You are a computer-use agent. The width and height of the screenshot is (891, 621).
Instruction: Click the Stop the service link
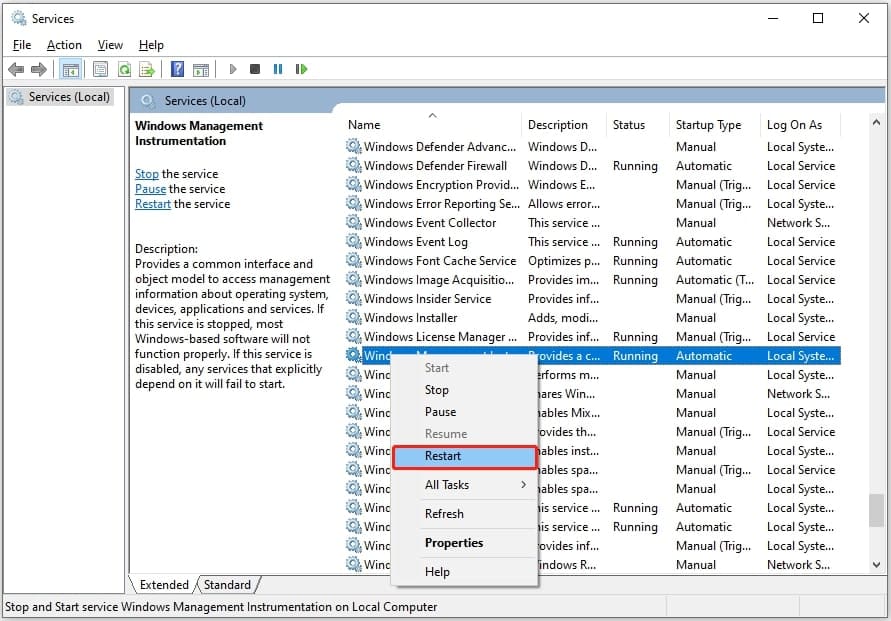(147, 174)
